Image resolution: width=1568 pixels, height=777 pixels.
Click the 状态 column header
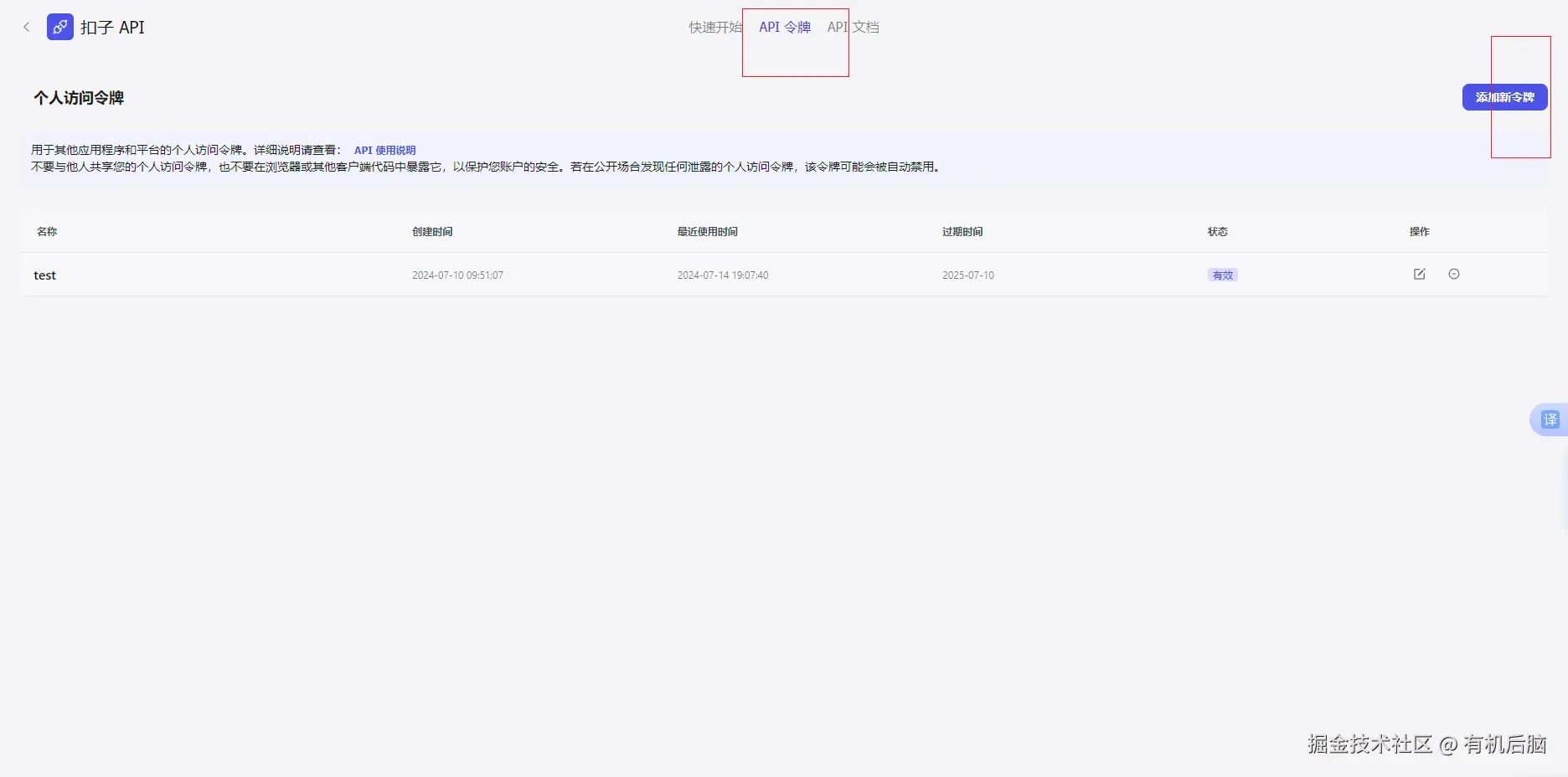(x=1218, y=232)
